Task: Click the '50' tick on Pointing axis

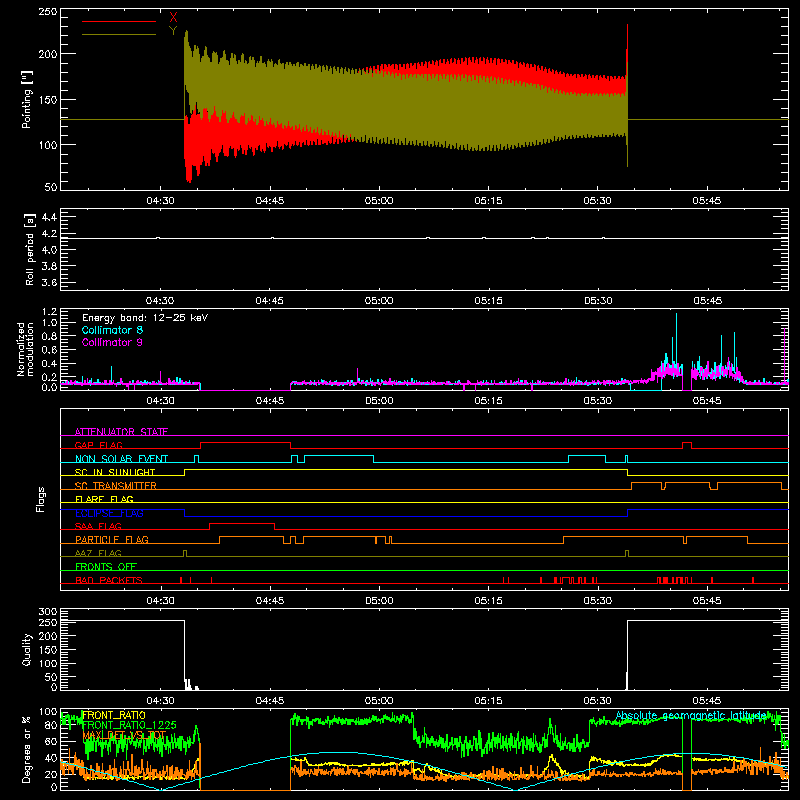Action: coord(51,187)
